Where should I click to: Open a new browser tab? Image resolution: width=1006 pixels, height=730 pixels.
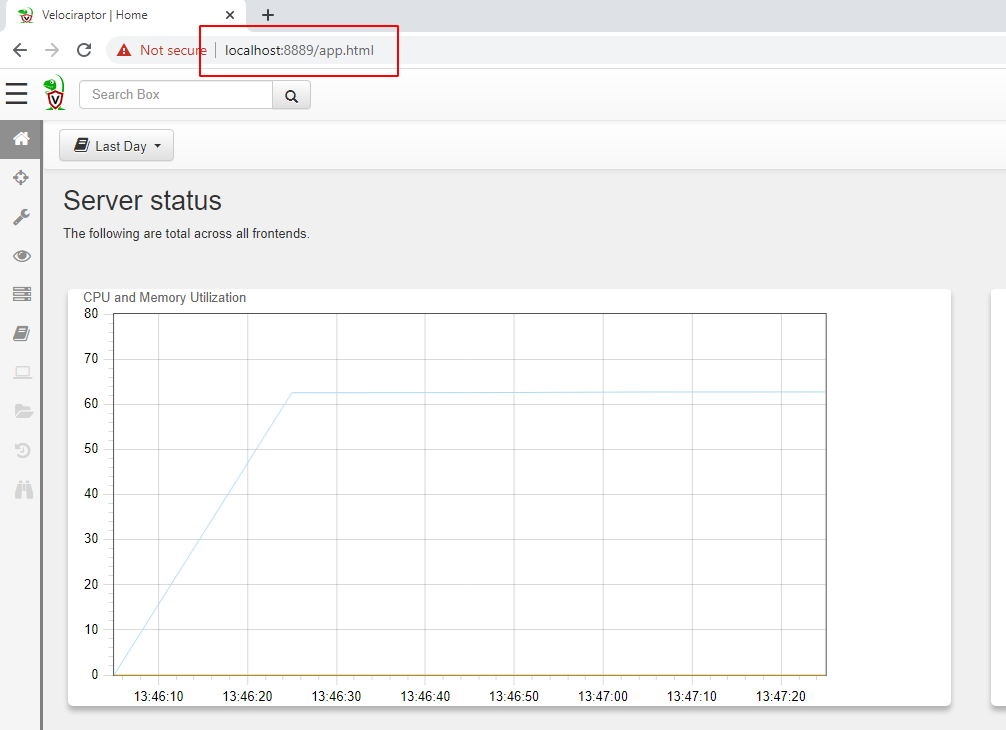pyautogui.click(x=267, y=15)
